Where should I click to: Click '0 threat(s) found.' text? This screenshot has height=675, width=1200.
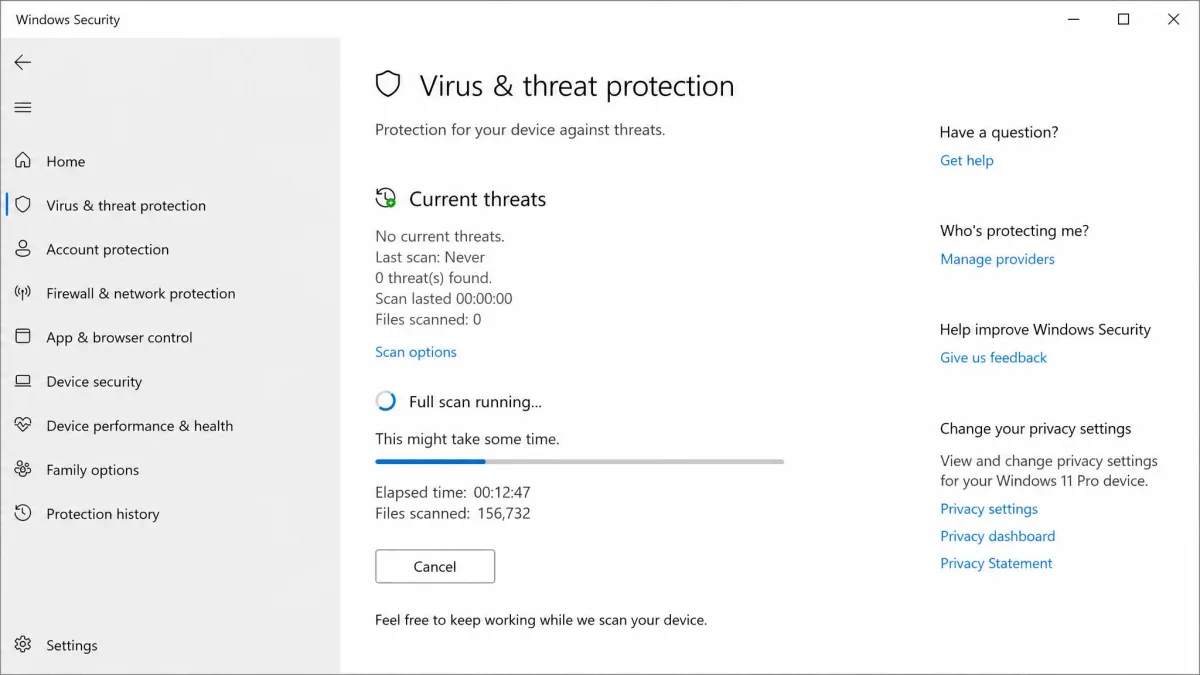tap(434, 278)
